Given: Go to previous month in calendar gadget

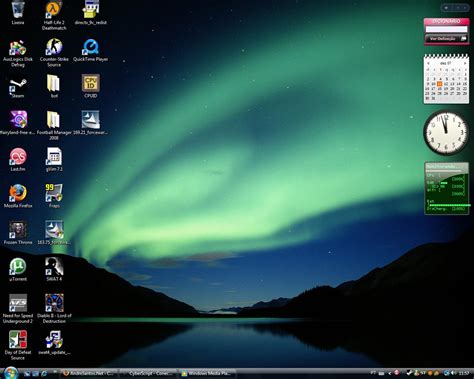Looking at the screenshot, I should [428, 63].
